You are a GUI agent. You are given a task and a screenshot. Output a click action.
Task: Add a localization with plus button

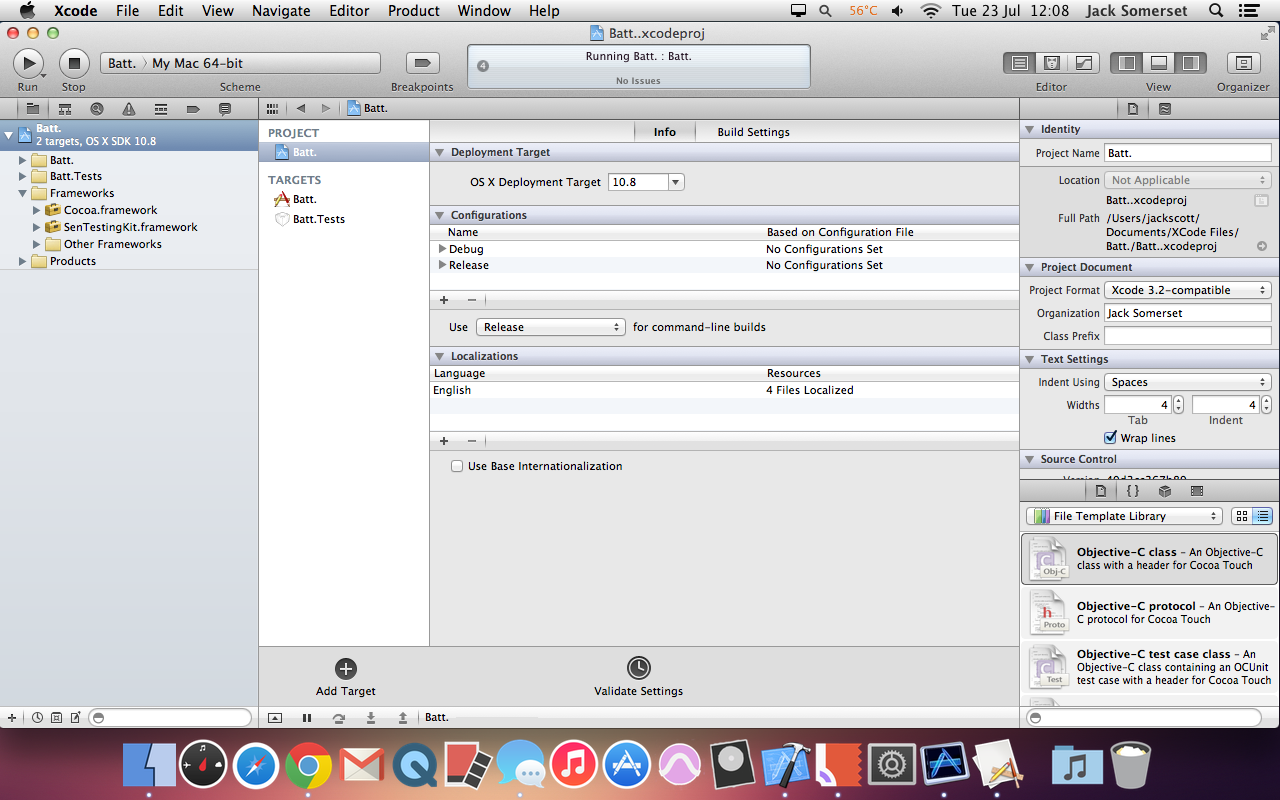pos(444,441)
